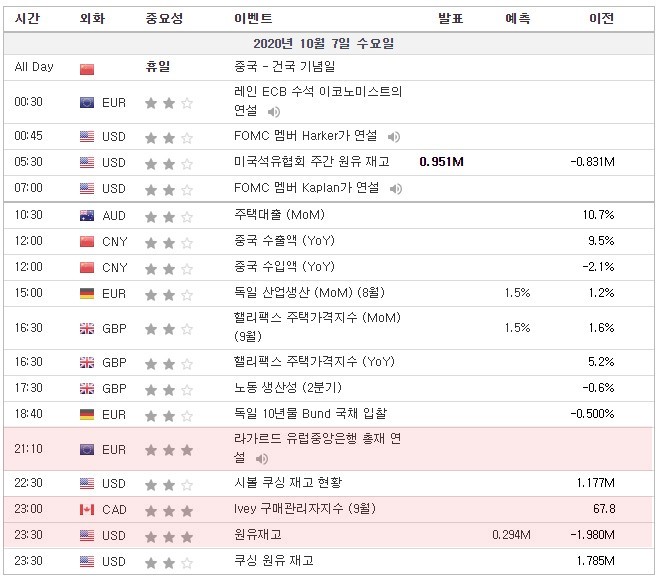Open event 레인 ECB 수석 이코노미스트의 연설

pos(318,101)
